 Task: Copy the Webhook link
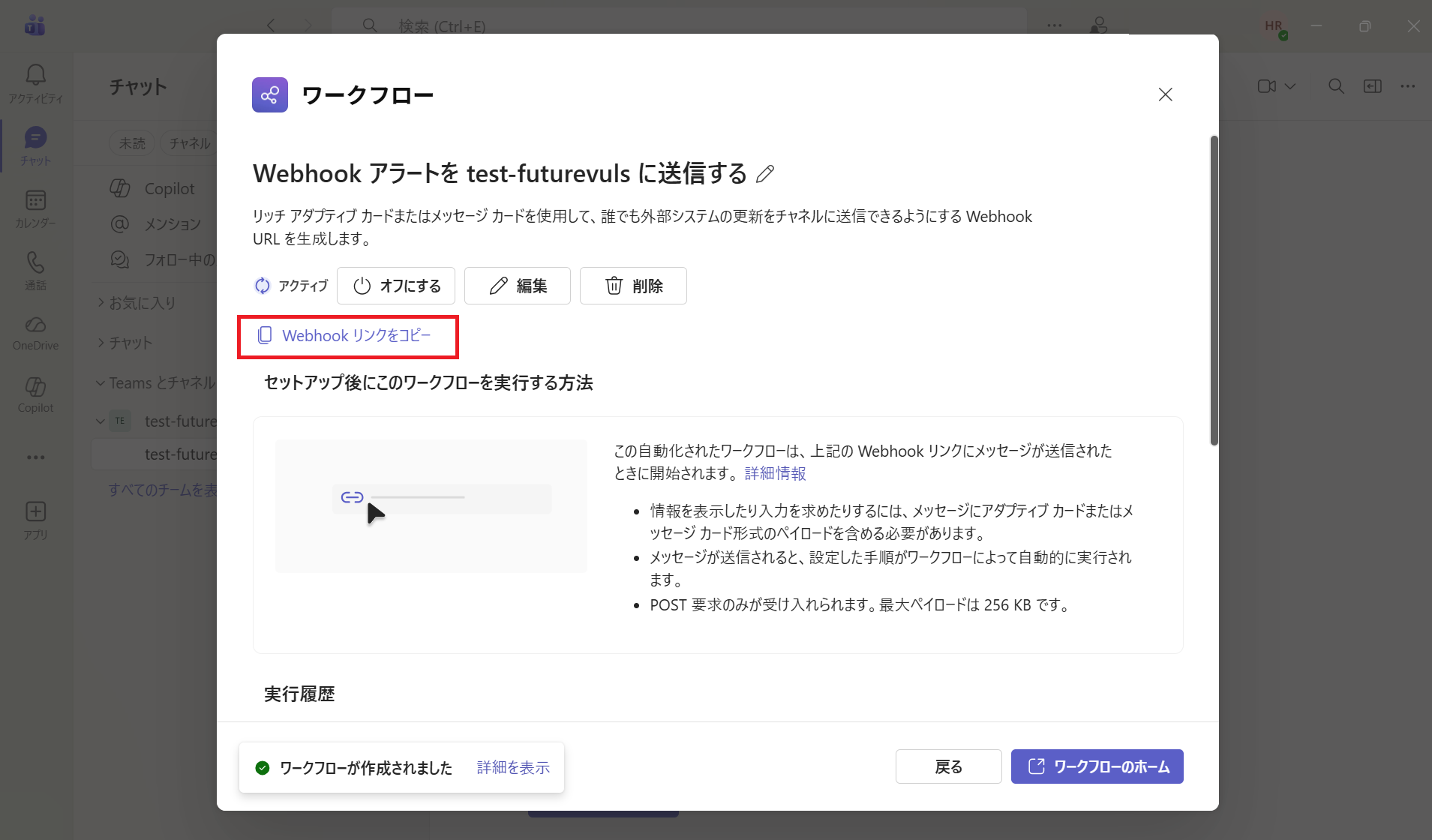pos(348,335)
